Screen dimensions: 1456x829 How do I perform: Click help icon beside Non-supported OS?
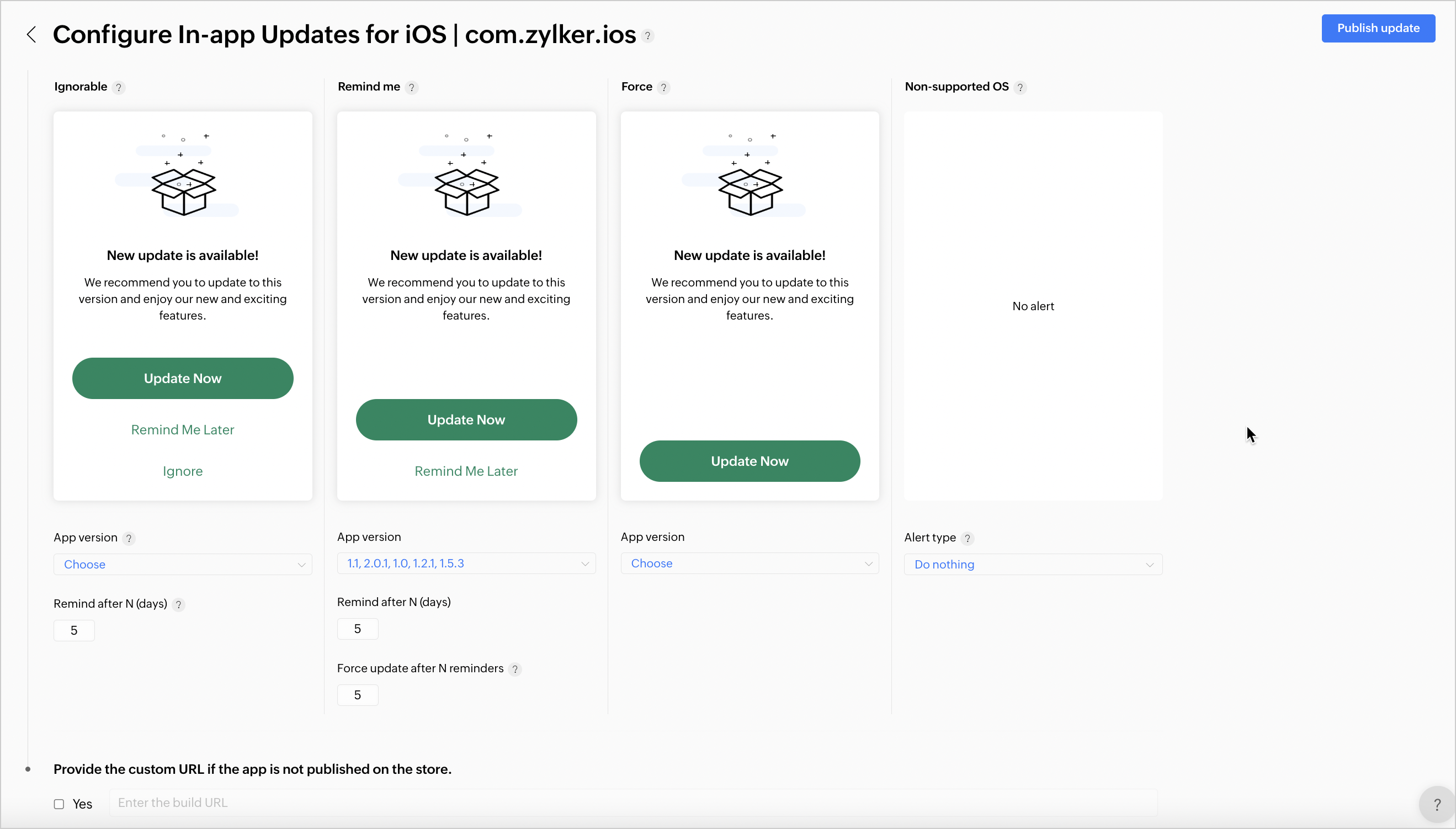pos(1020,88)
